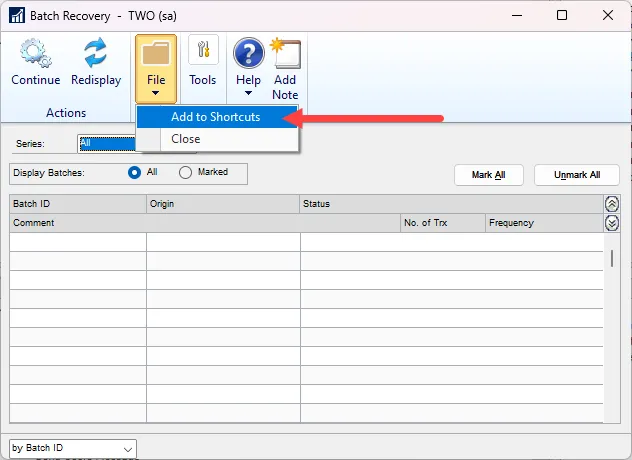Choose Add to Shortcuts menu item

coord(215,117)
